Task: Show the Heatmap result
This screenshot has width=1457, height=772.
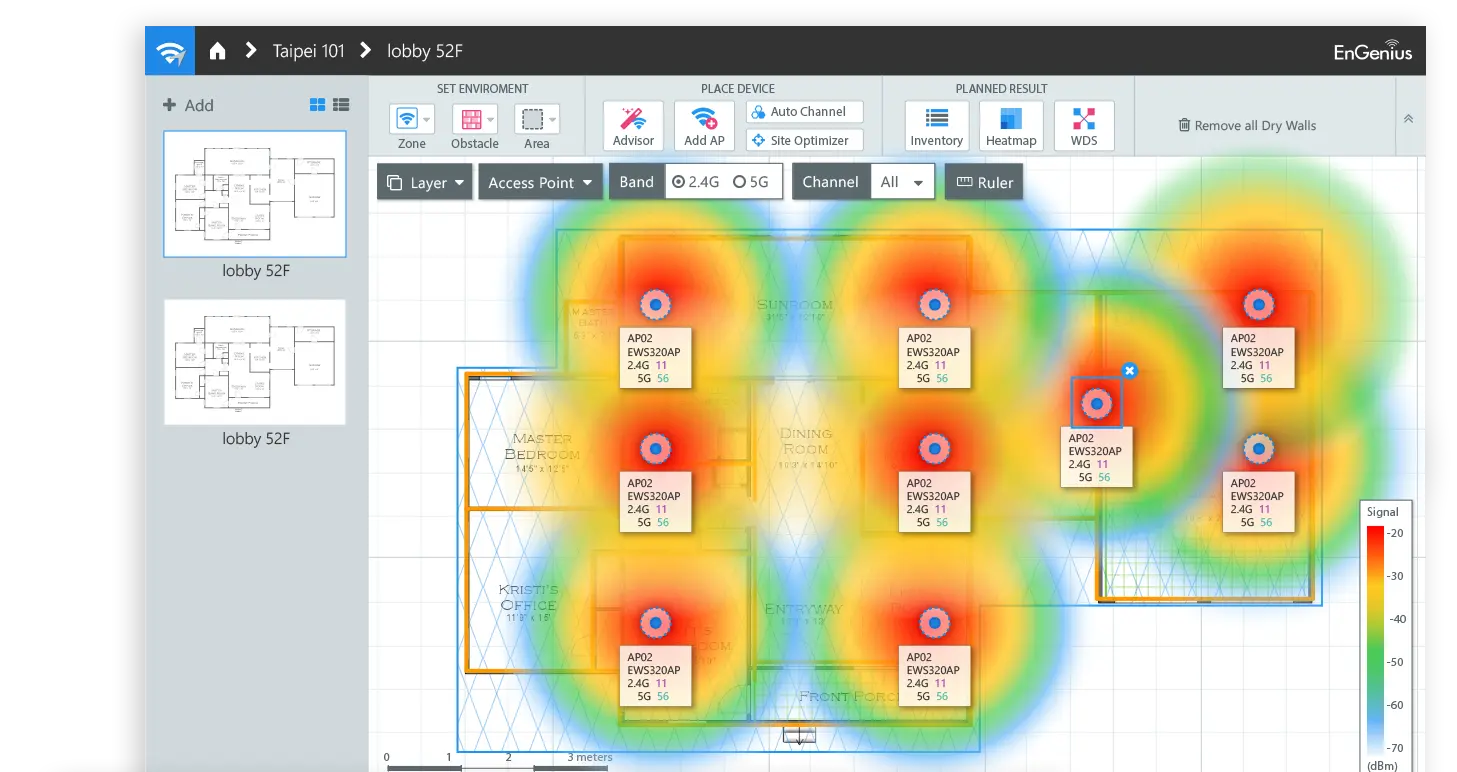Action: point(1011,126)
